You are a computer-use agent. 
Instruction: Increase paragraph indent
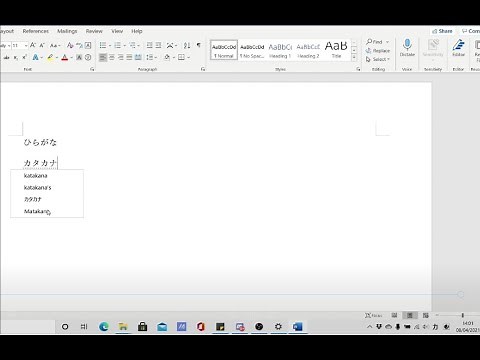[x=159, y=45]
